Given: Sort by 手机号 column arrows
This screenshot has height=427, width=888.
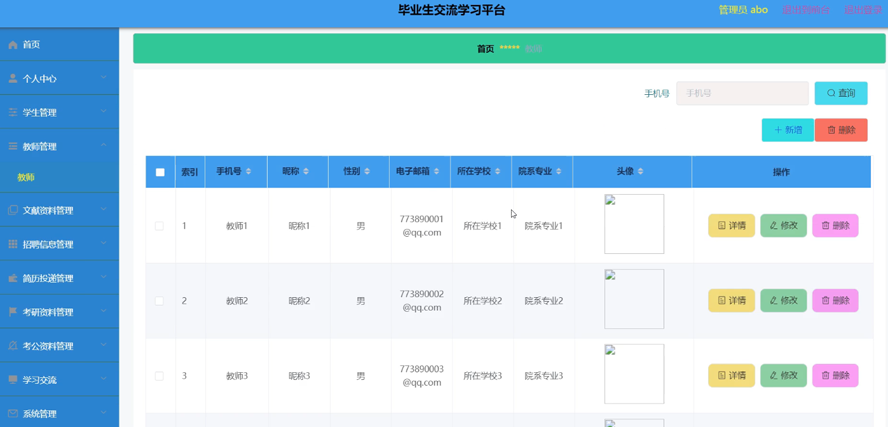Looking at the screenshot, I should (248, 172).
